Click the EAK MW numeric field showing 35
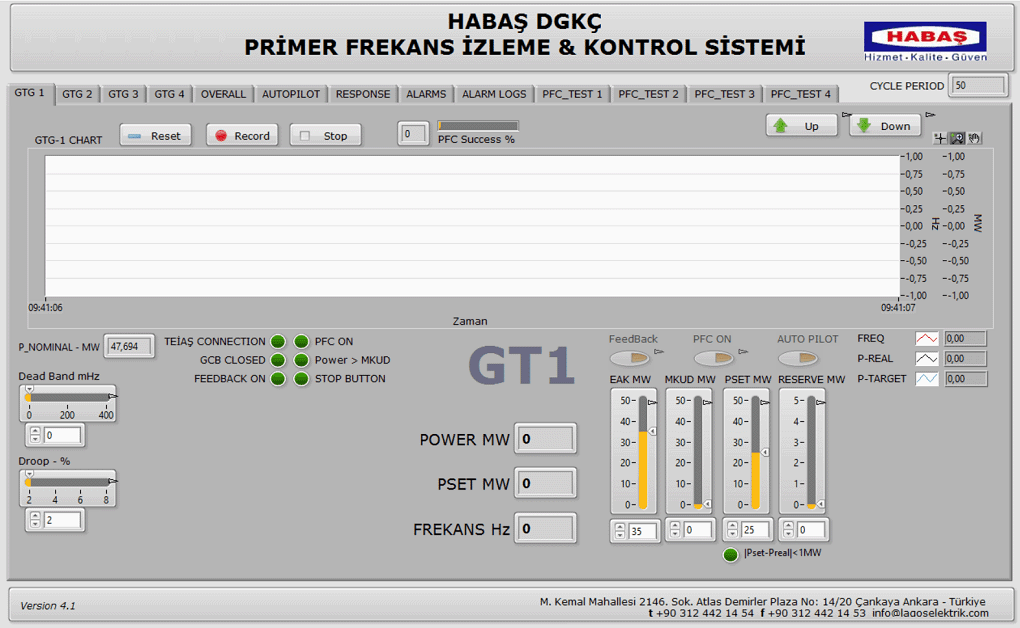Viewport: 1020px width, 628px height. 642,531
